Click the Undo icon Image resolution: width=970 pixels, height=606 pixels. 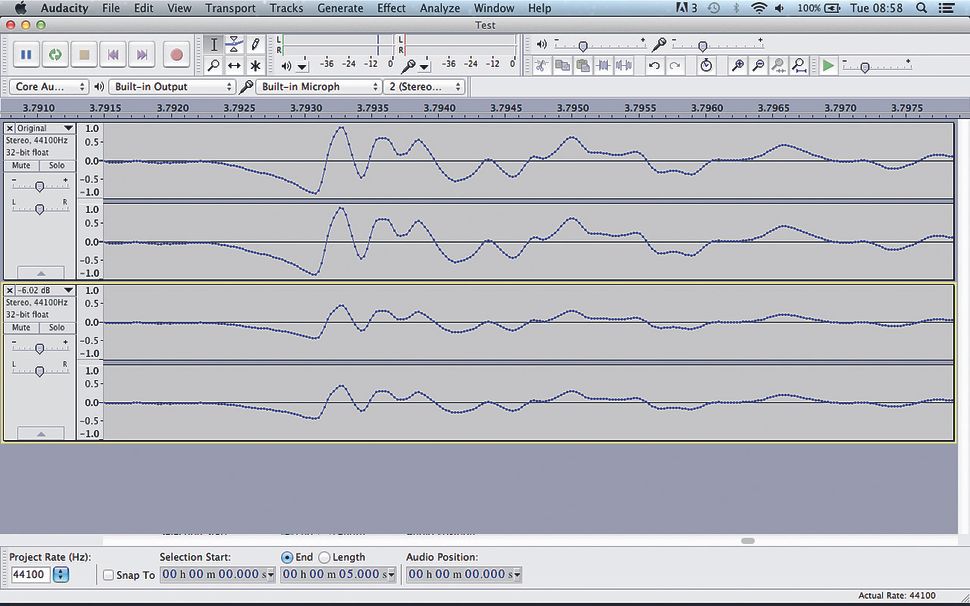tap(653, 64)
